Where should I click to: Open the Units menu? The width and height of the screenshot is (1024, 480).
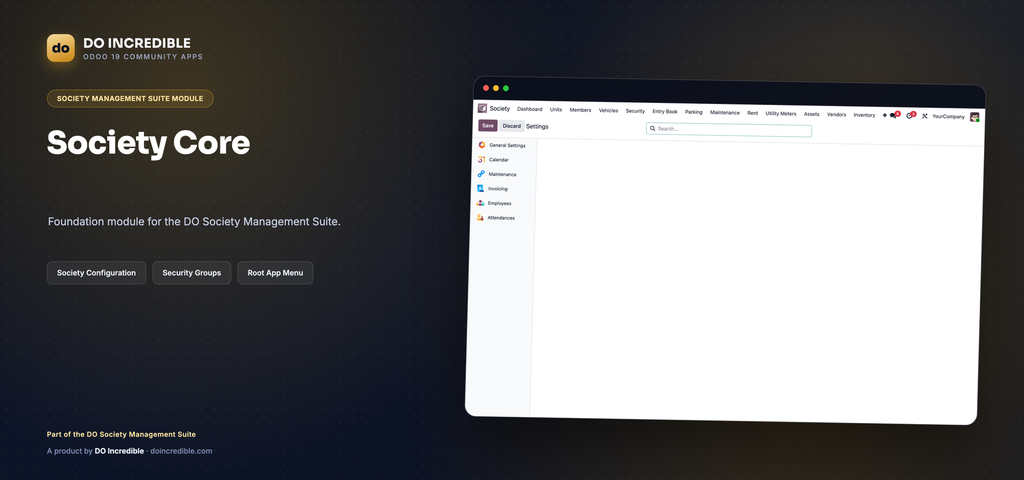point(556,110)
